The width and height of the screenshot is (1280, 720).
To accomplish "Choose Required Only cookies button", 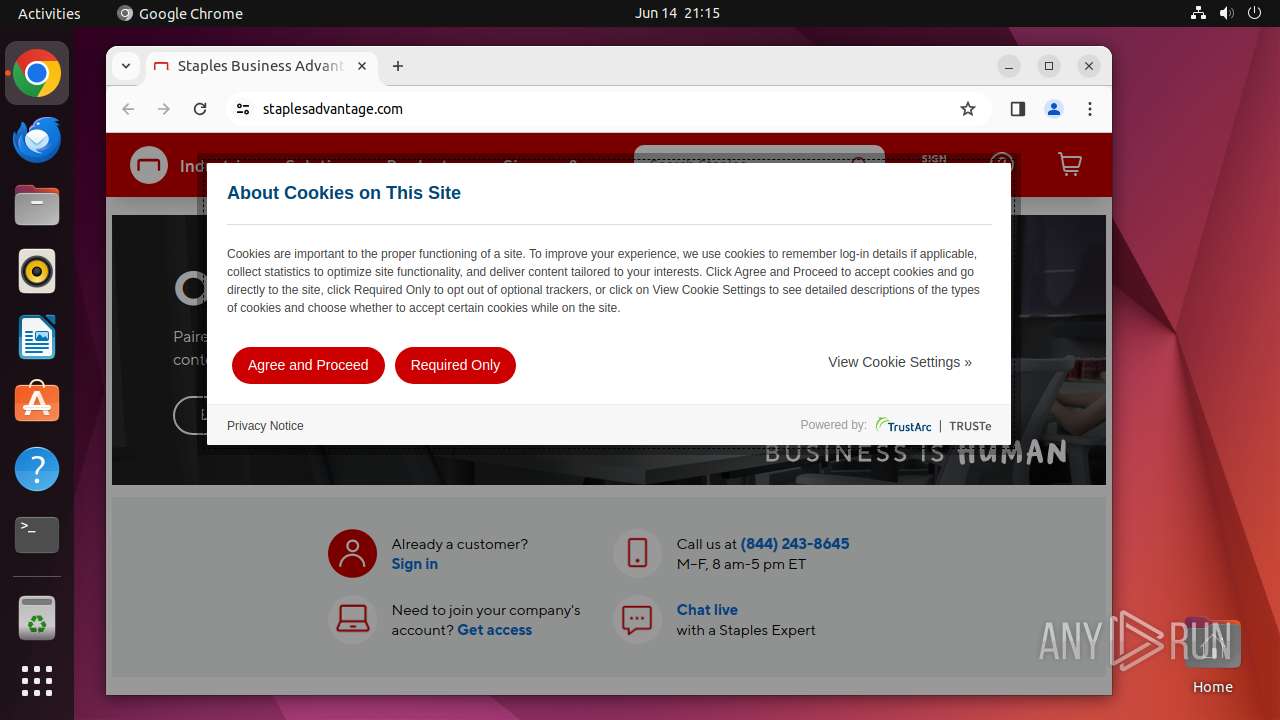I will (x=455, y=365).
